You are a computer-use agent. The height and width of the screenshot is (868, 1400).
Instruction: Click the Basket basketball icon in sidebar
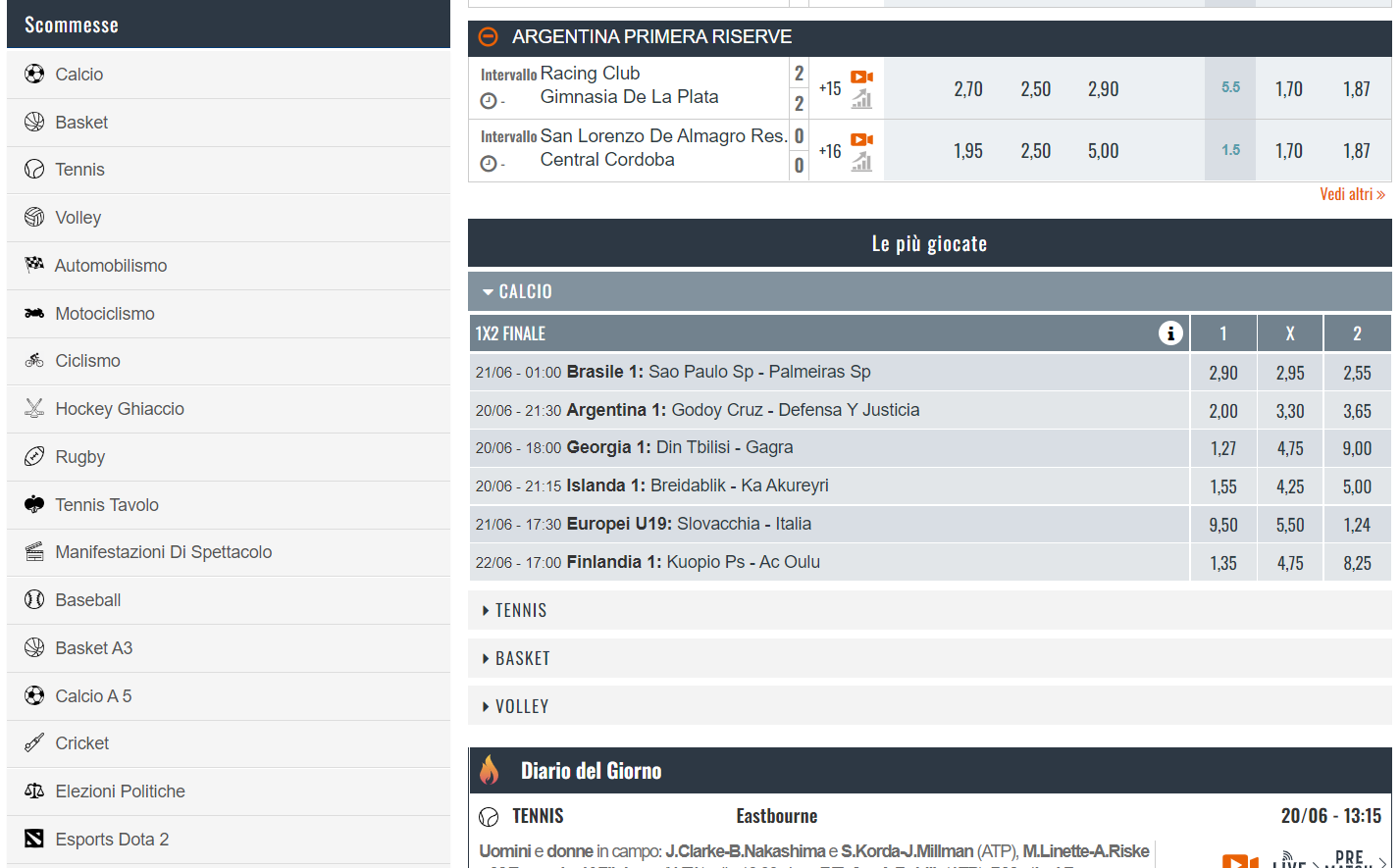[x=34, y=122]
